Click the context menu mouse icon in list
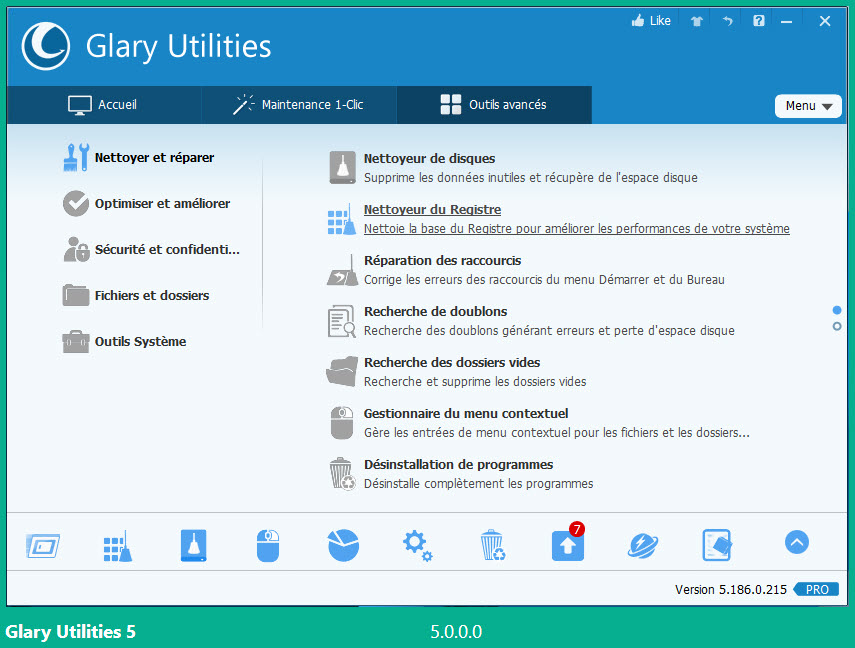 (342, 423)
